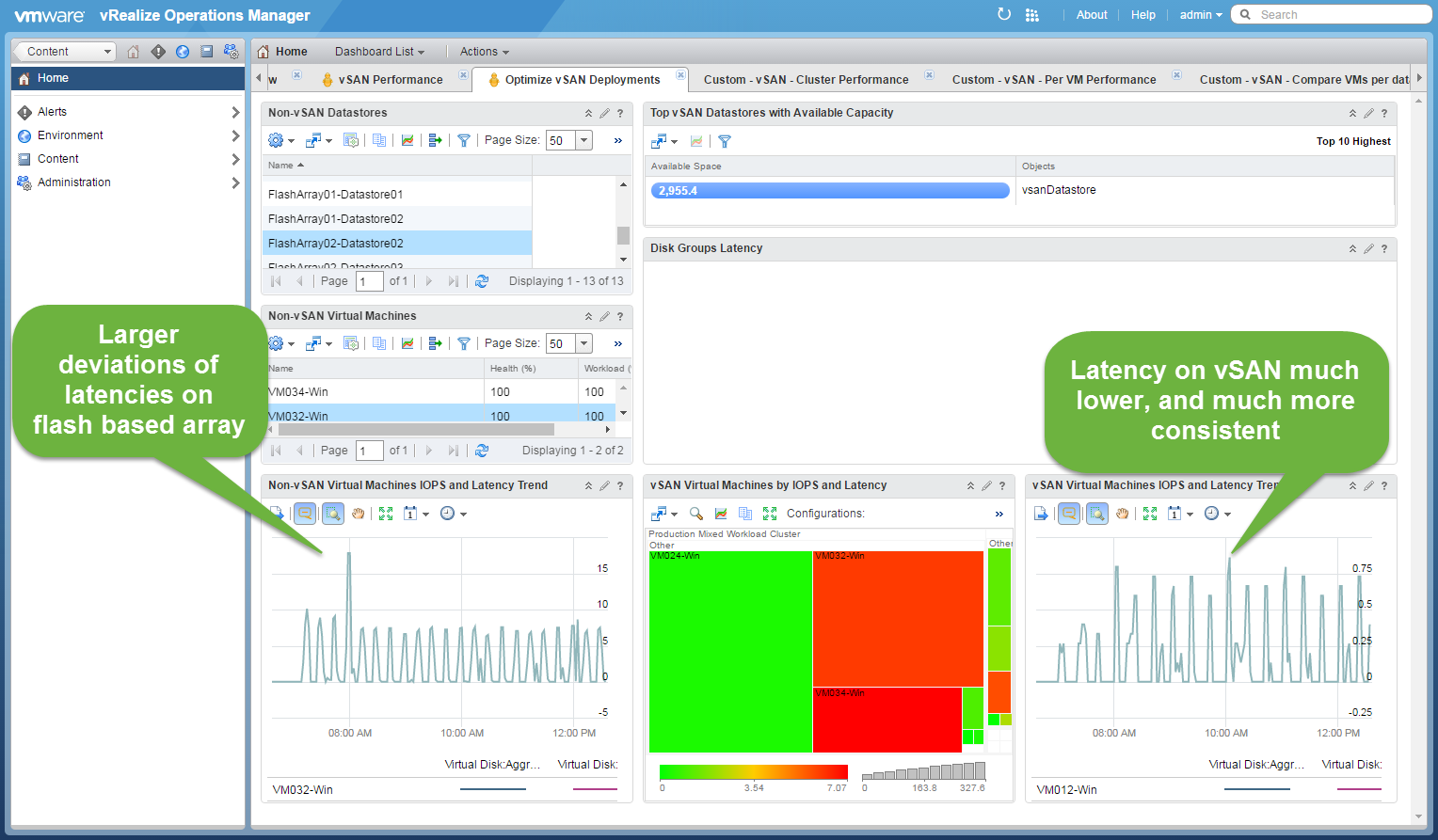Click object detail icon in Non-vSAN Datastores toolbar

(x=351, y=140)
